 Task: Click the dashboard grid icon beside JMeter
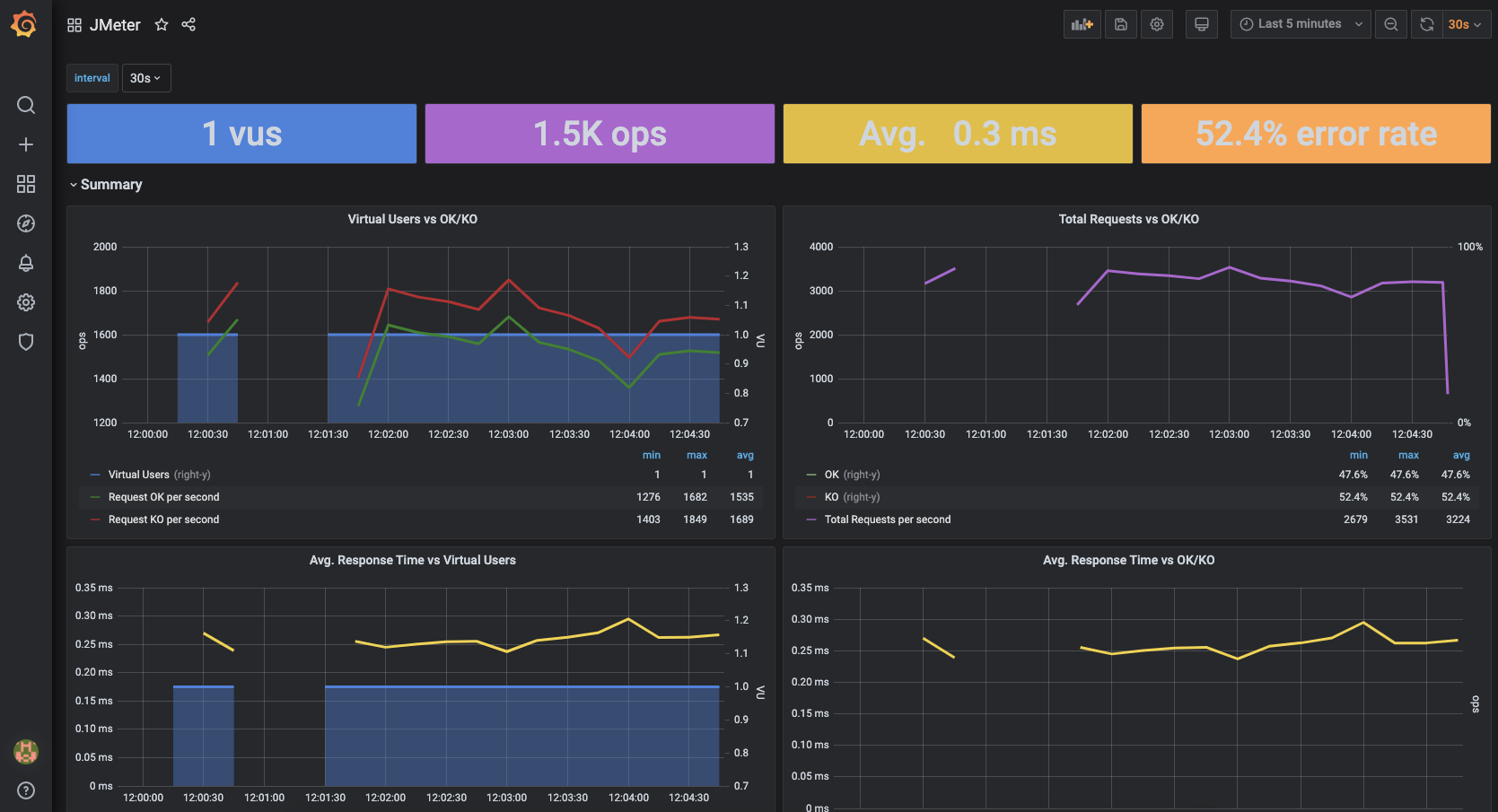tap(74, 25)
